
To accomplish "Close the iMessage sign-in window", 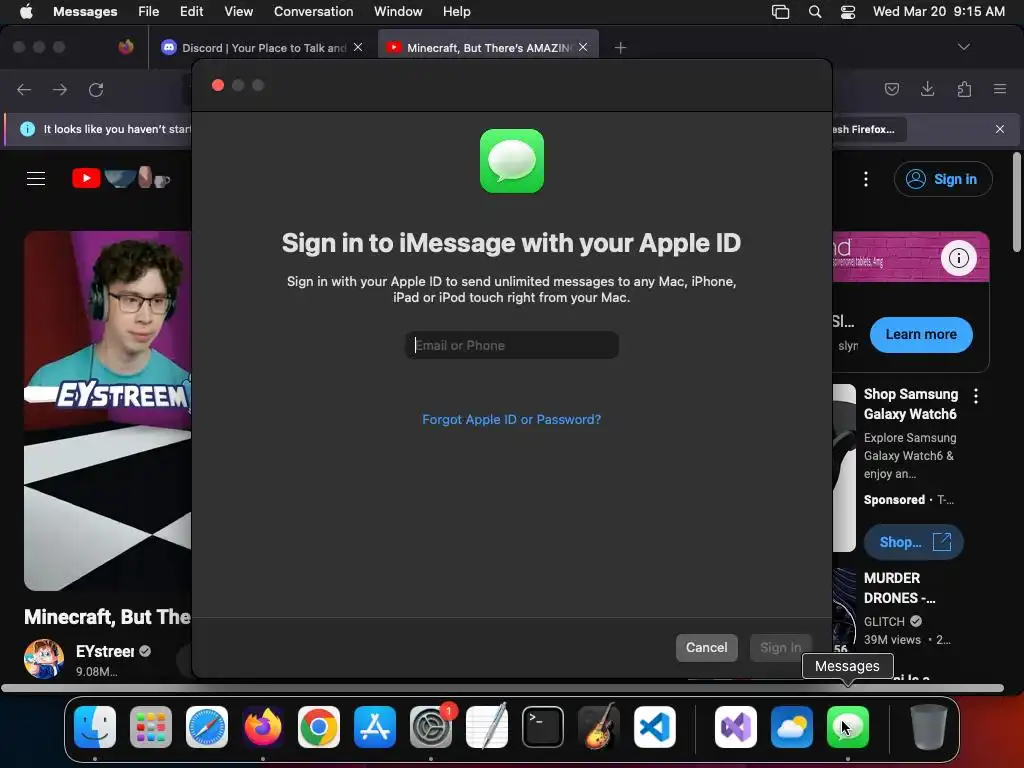I will pos(218,86).
